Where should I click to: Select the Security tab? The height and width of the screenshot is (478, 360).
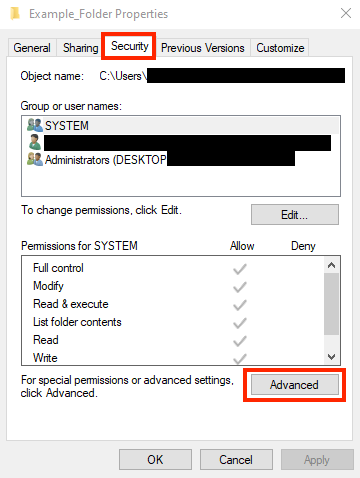pos(129,46)
